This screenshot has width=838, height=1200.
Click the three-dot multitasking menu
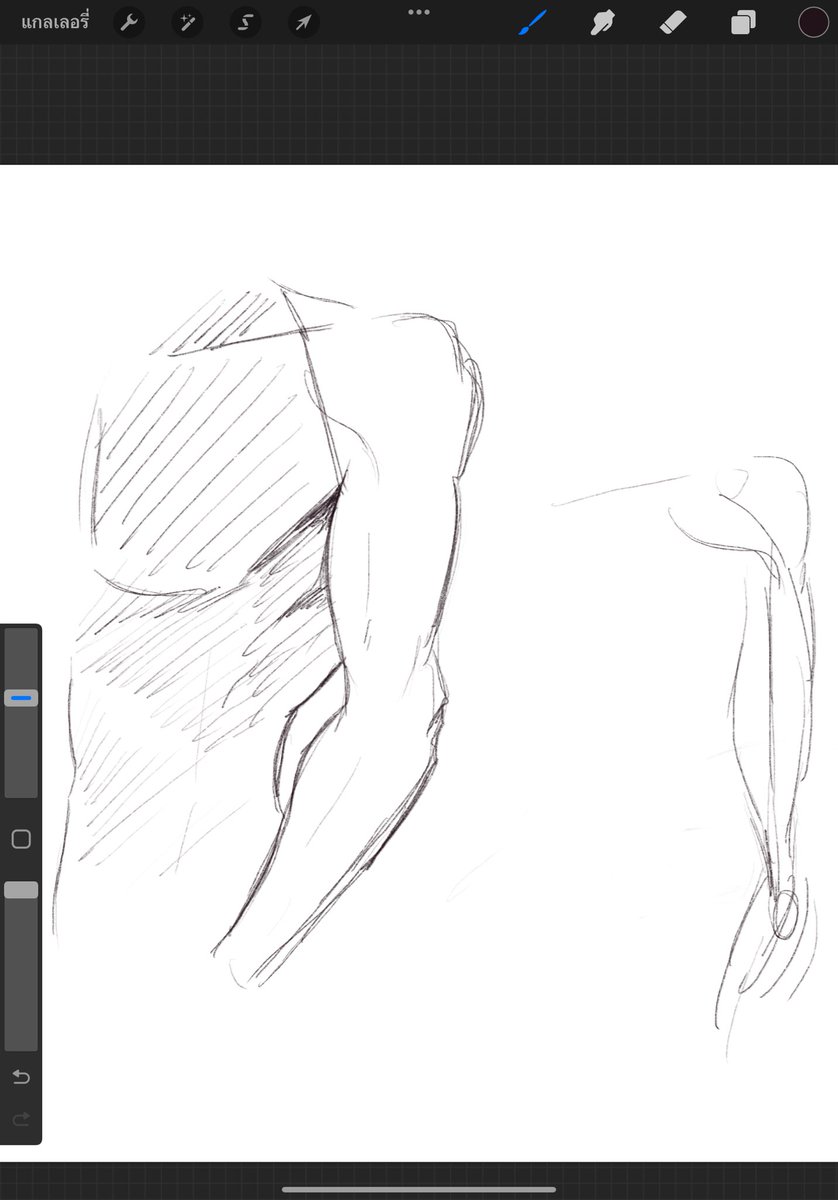[x=419, y=12]
